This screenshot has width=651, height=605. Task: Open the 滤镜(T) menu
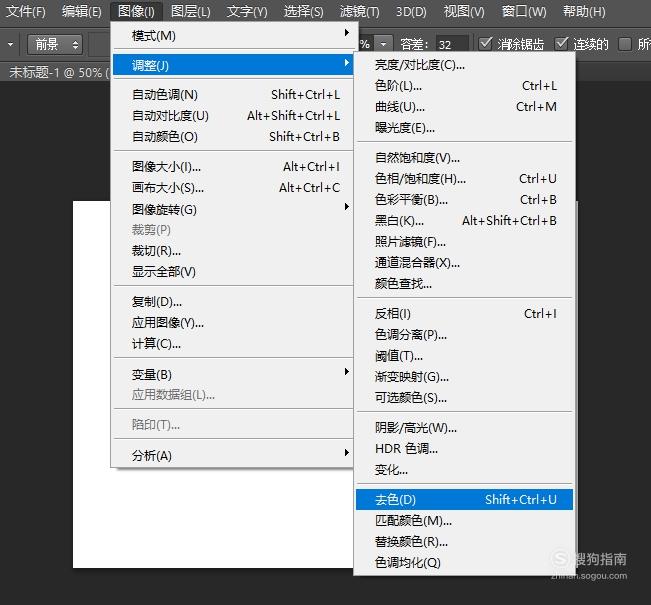coord(359,11)
